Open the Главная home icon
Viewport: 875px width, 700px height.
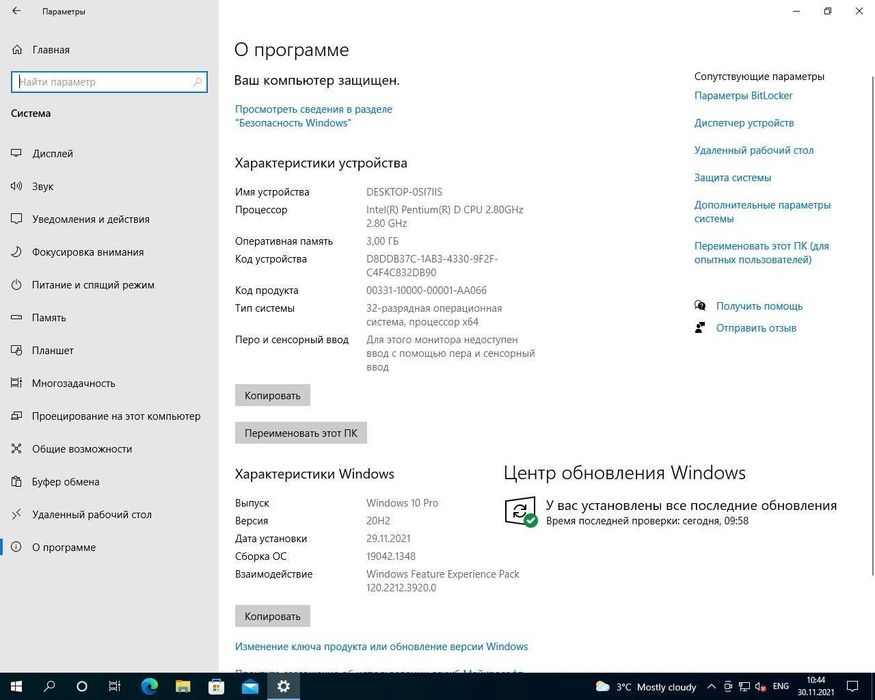17,50
